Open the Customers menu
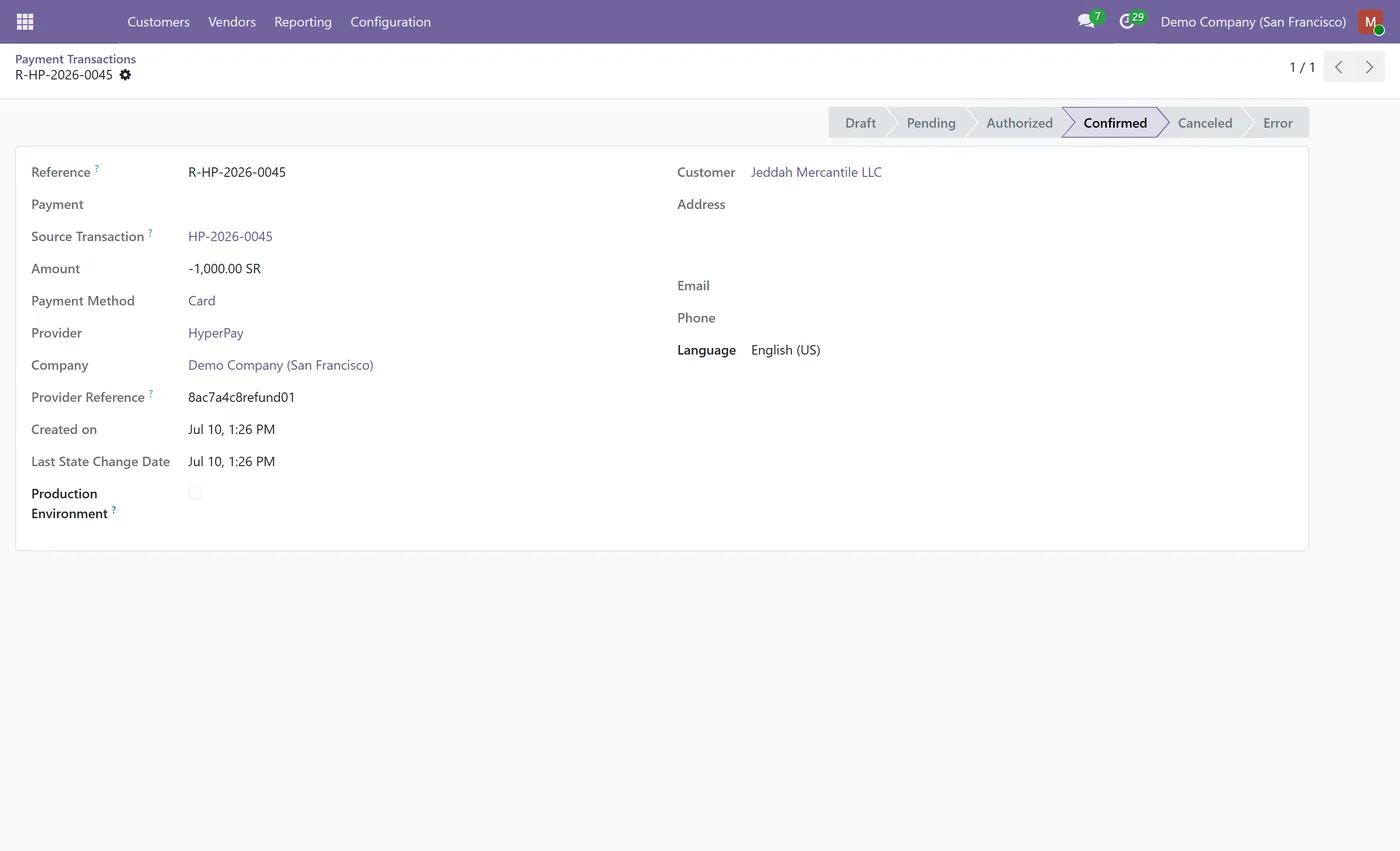 158,21
